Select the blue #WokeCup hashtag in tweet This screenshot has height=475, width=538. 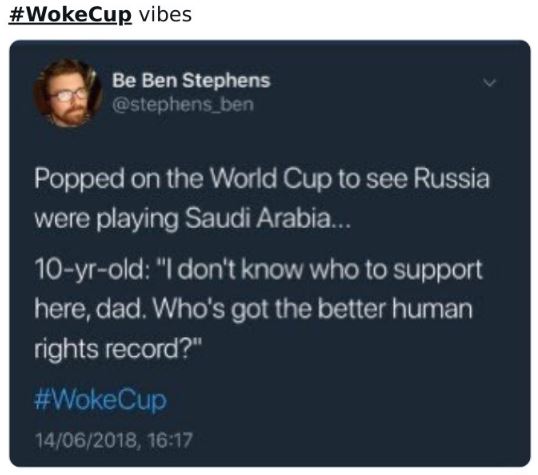coord(101,400)
